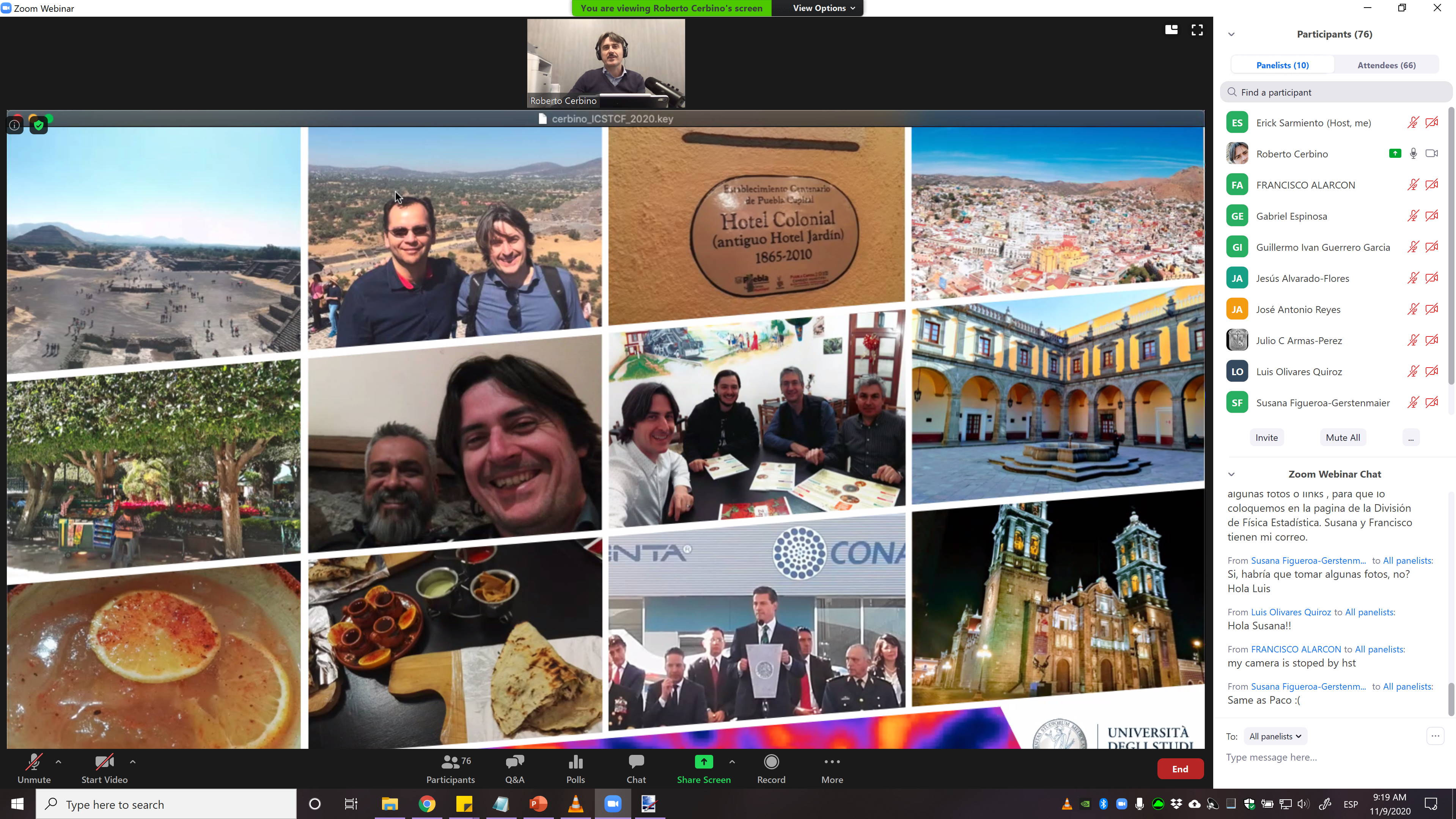Mute Roberto Cerbino's microphone icon
Screen dimensions: 1456x819
(1413, 154)
